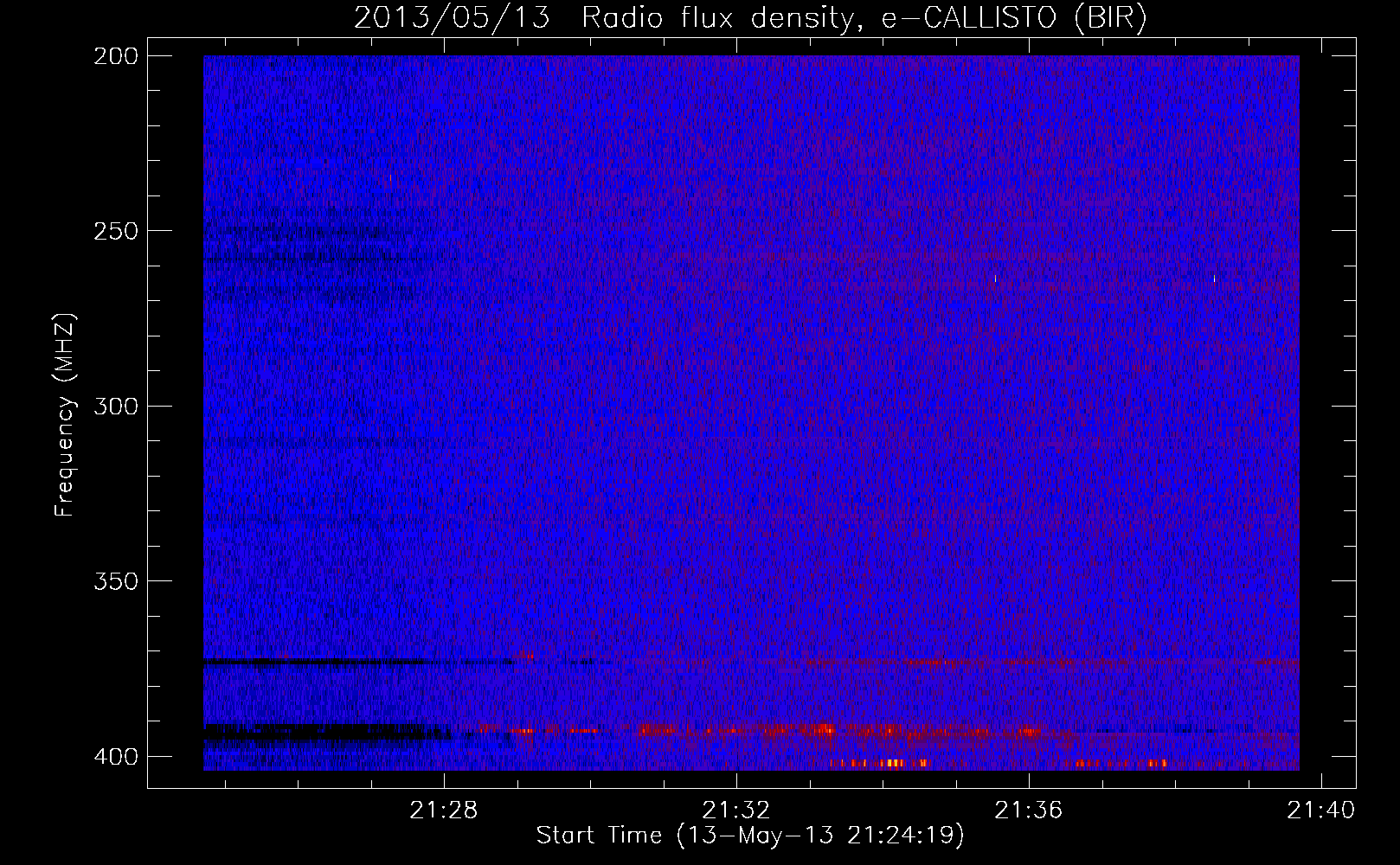The width and height of the screenshot is (1400, 865).
Task: Click the 21:32 time tick label
Action: [736, 811]
